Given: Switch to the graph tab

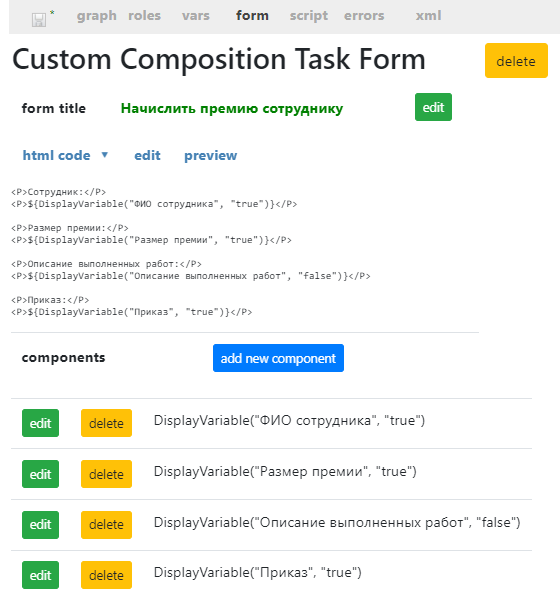Looking at the screenshot, I should pyautogui.click(x=96, y=16).
